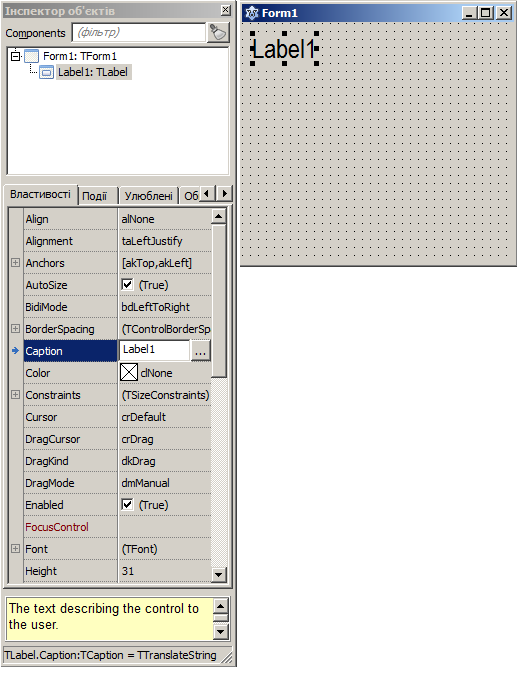The height and width of the screenshot is (673, 517).
Task: Close the Object Inspector panel
Action: [x=226, y=10]
